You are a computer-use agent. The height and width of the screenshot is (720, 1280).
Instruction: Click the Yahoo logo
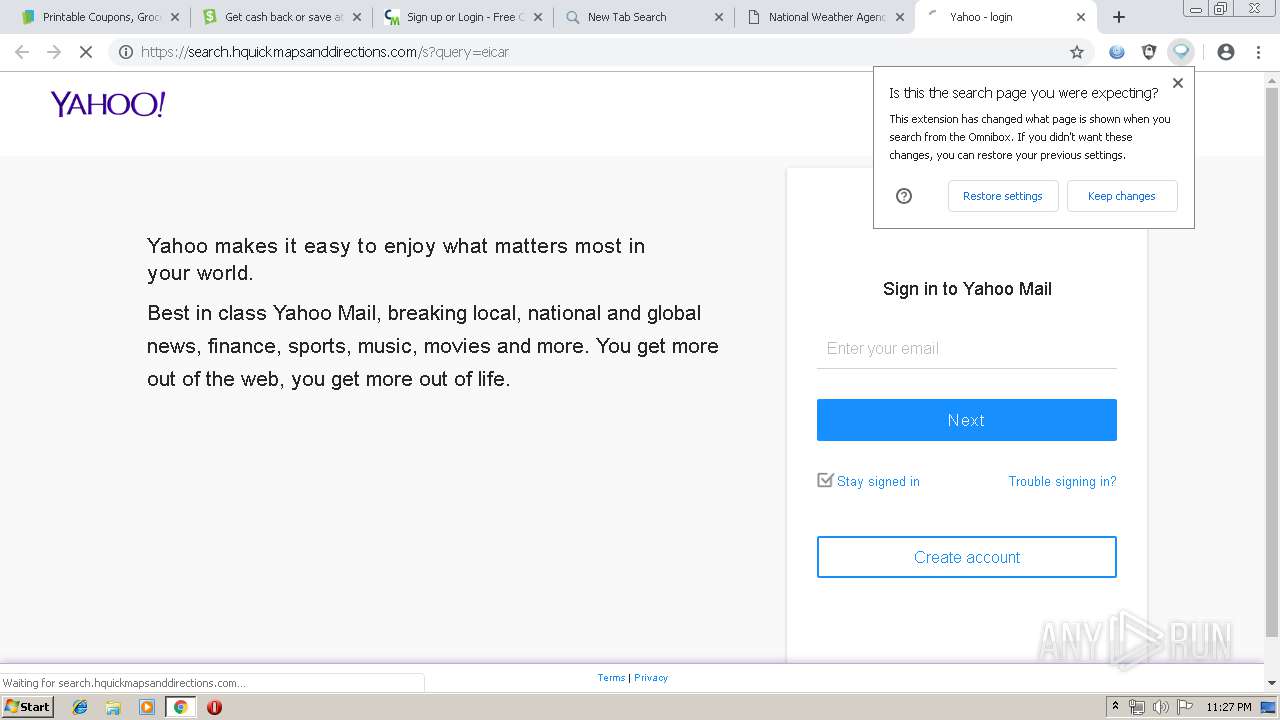108,104
